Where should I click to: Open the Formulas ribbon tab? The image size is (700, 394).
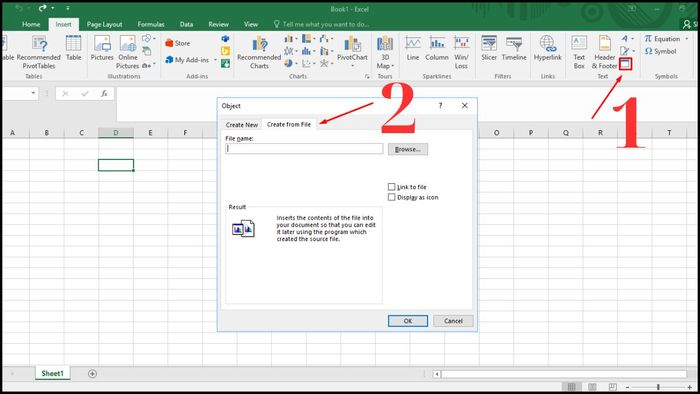click(x=150, y=24)
